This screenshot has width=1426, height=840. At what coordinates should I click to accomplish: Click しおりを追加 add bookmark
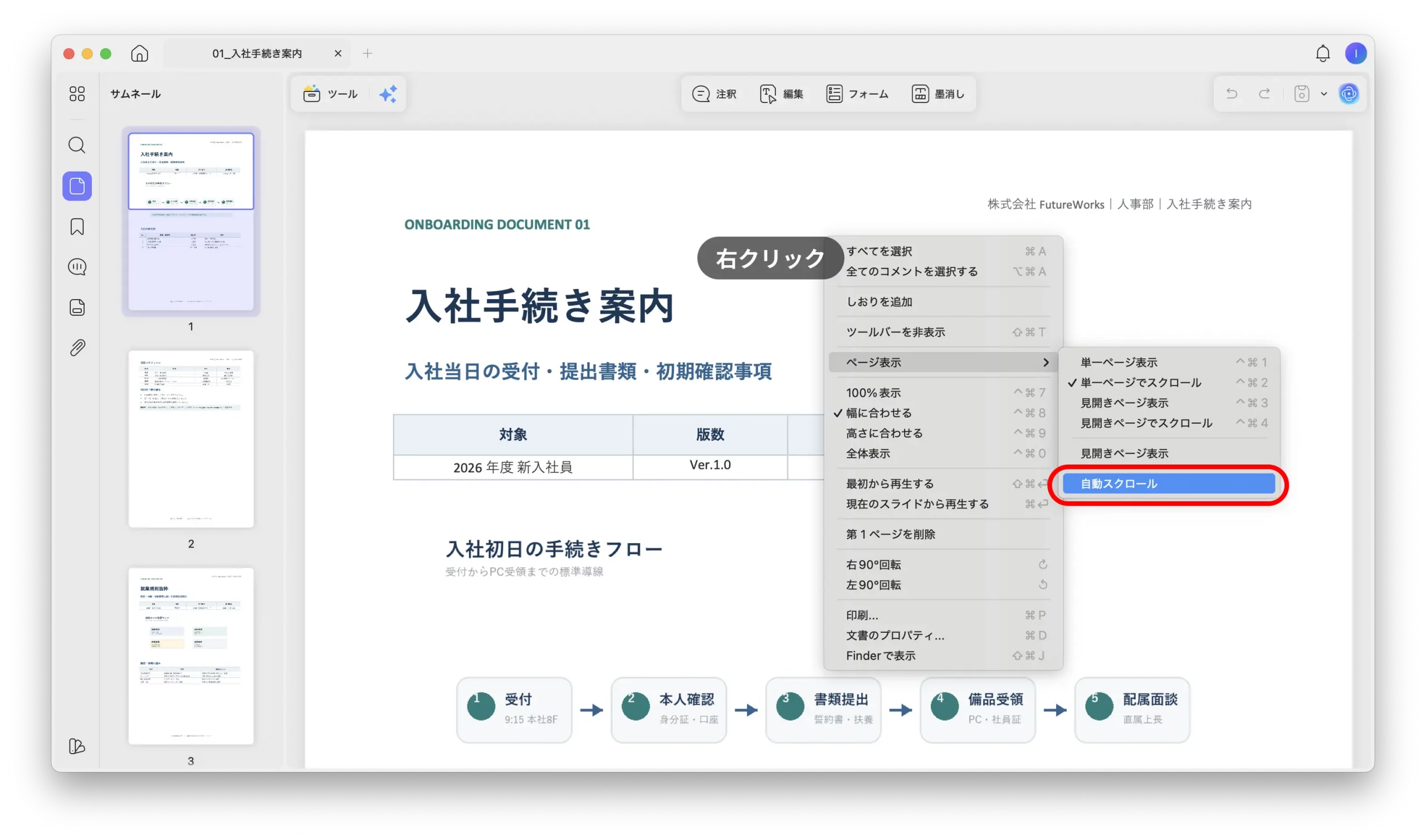(942, 302)
